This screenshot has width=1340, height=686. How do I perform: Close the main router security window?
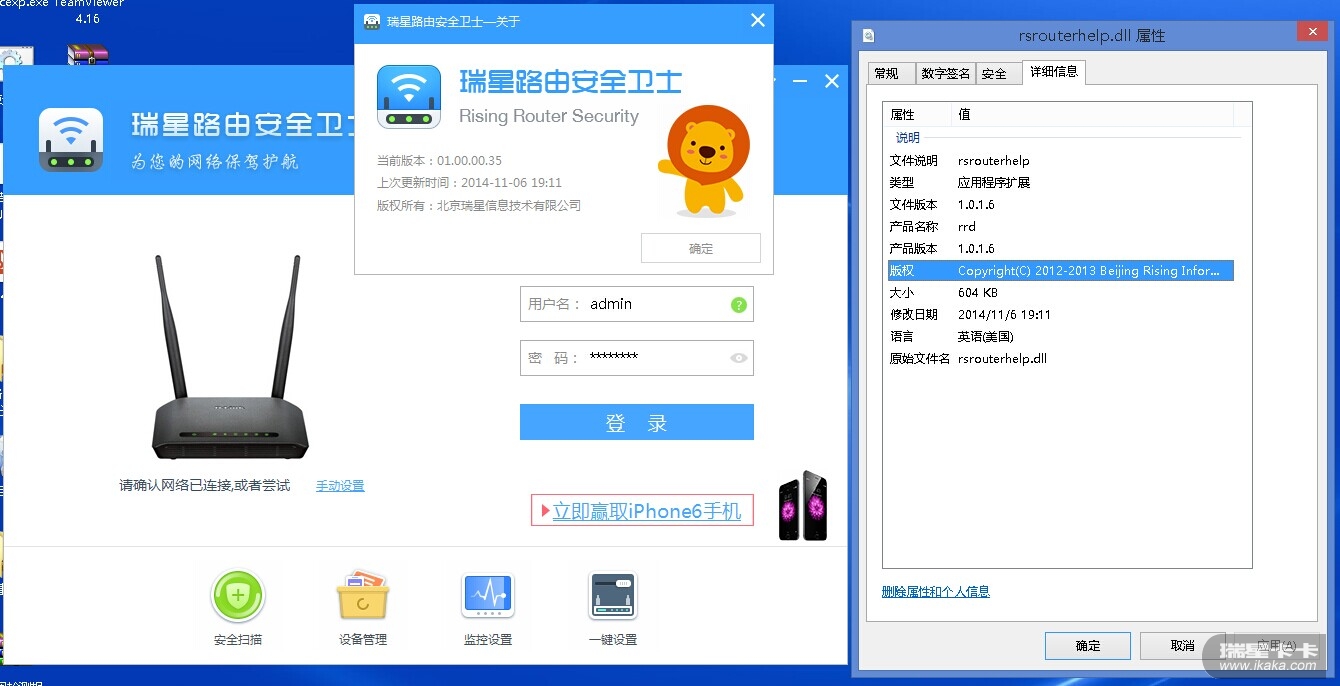[x=832, y=82]
